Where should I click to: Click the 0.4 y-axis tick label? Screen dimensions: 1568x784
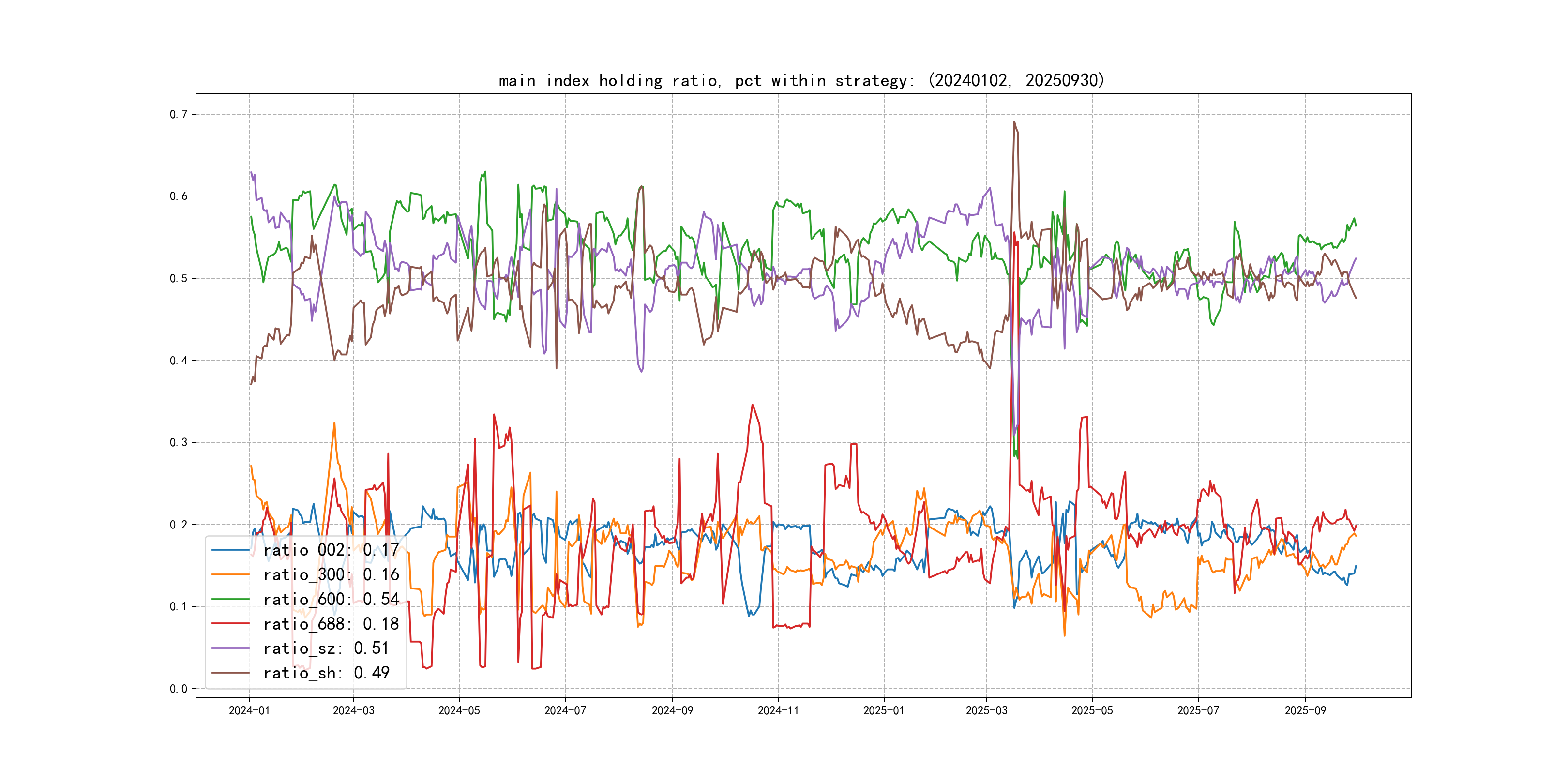pos(179,361)
